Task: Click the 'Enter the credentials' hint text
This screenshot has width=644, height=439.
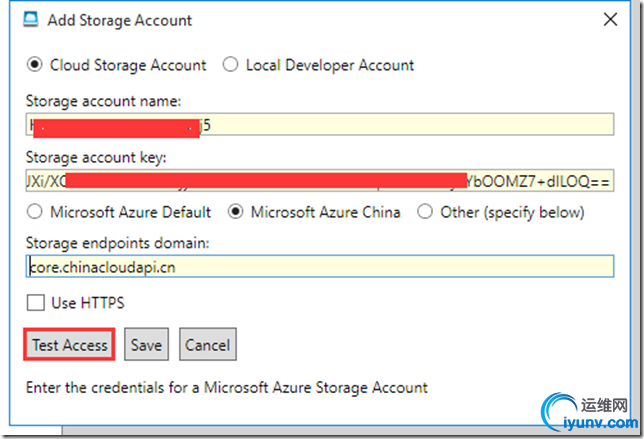Action: pos(227,387)
